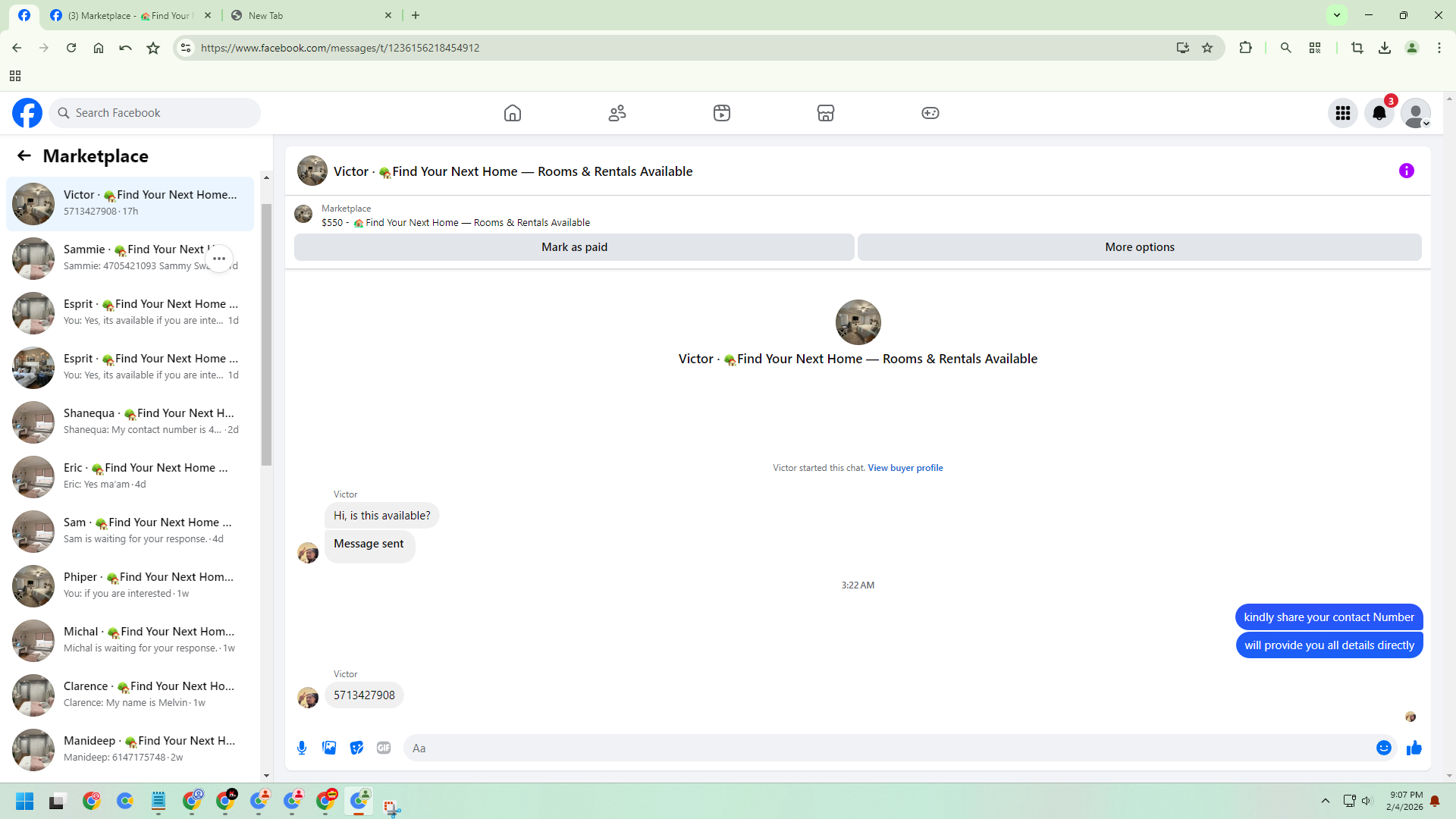Click the chat list scrollbar
The image size is (1456, 819).
tap(266, 334)
